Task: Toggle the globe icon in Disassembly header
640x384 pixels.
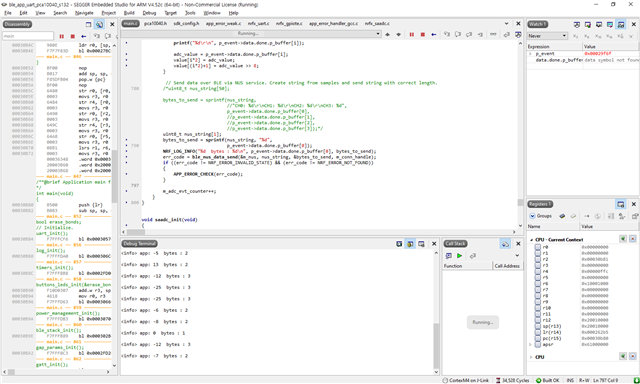Action: (x=99, y=24)
